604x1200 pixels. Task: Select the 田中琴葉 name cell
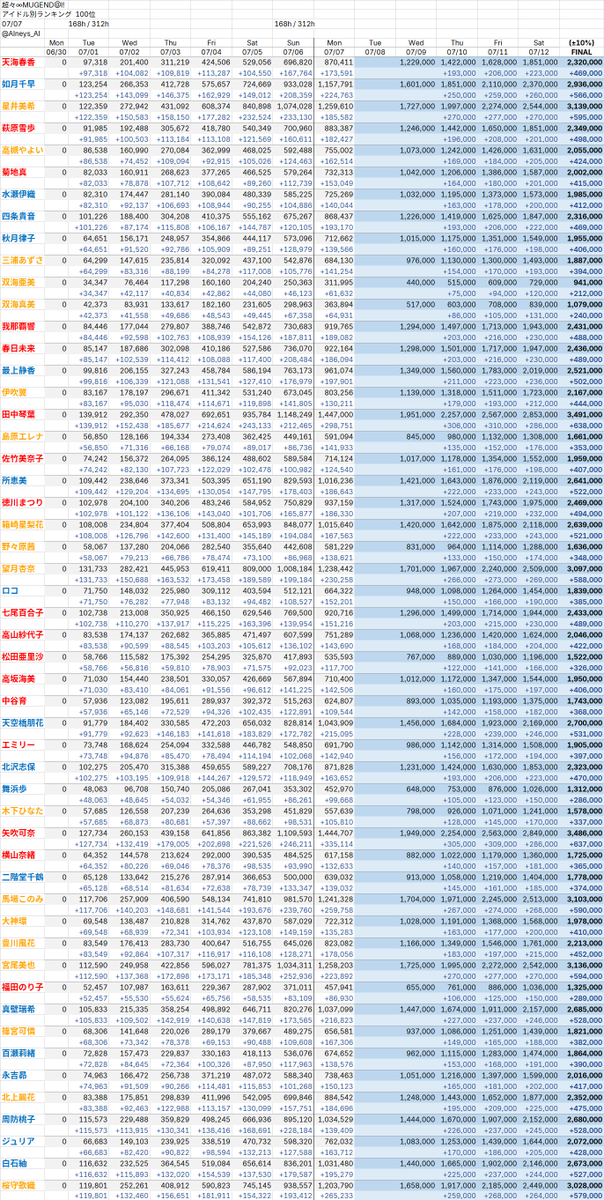pos(21,412)
